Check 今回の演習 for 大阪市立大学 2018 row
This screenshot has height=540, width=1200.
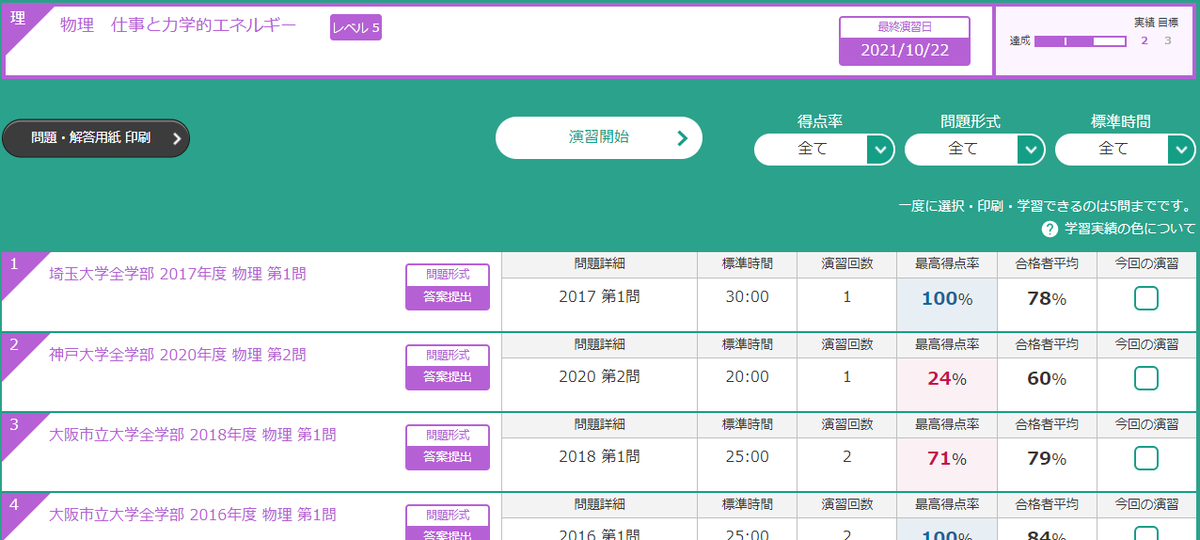[x=1146, y=458]
